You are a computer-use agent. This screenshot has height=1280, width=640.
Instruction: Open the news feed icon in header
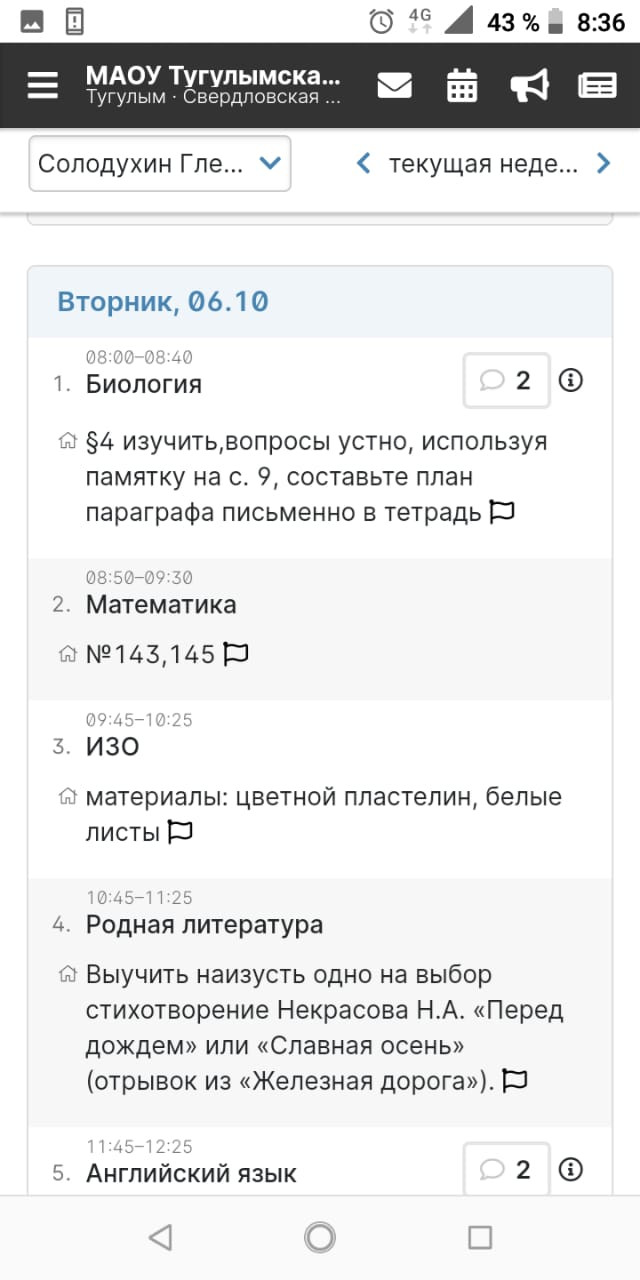coord(597,86)
